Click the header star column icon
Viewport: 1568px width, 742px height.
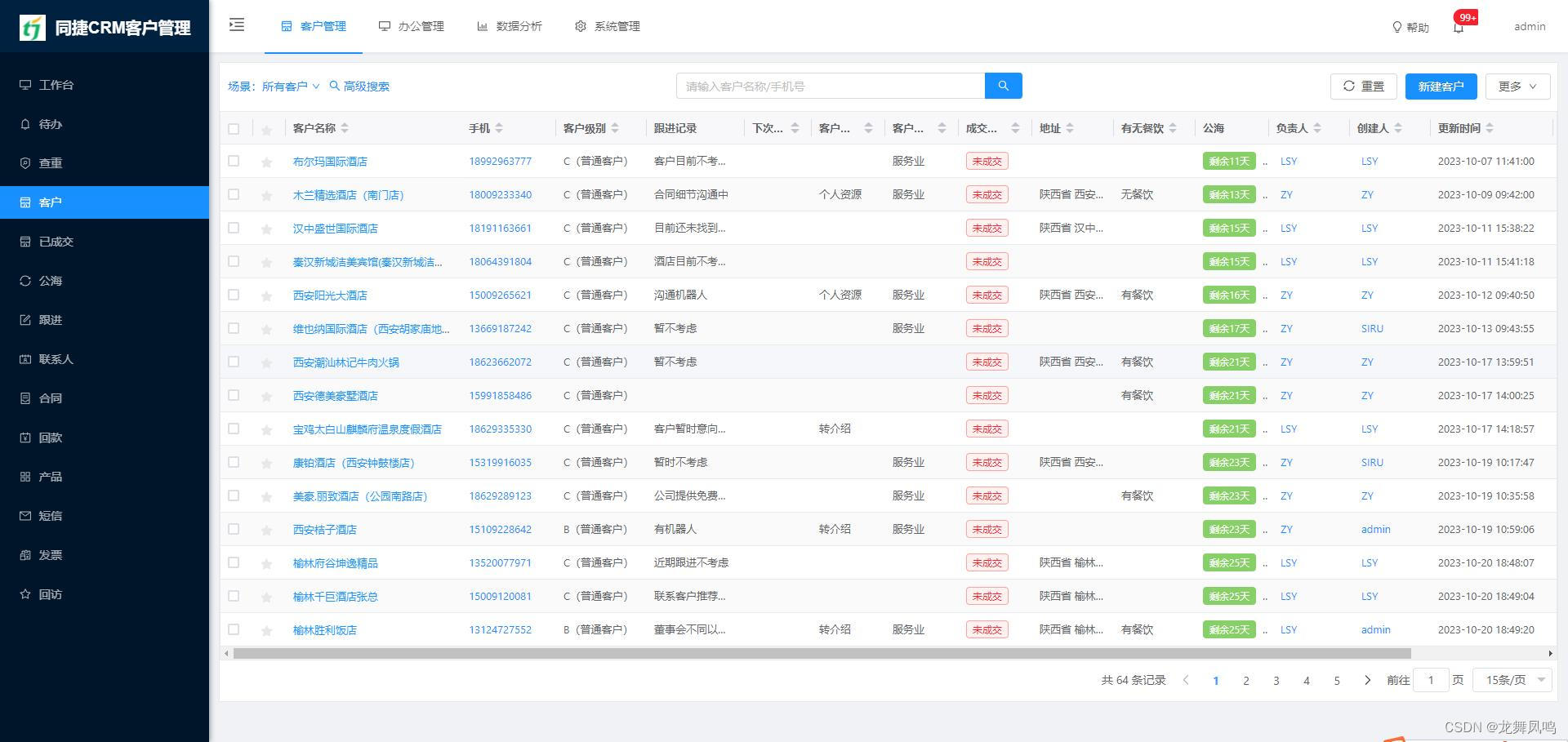[266, 129]
